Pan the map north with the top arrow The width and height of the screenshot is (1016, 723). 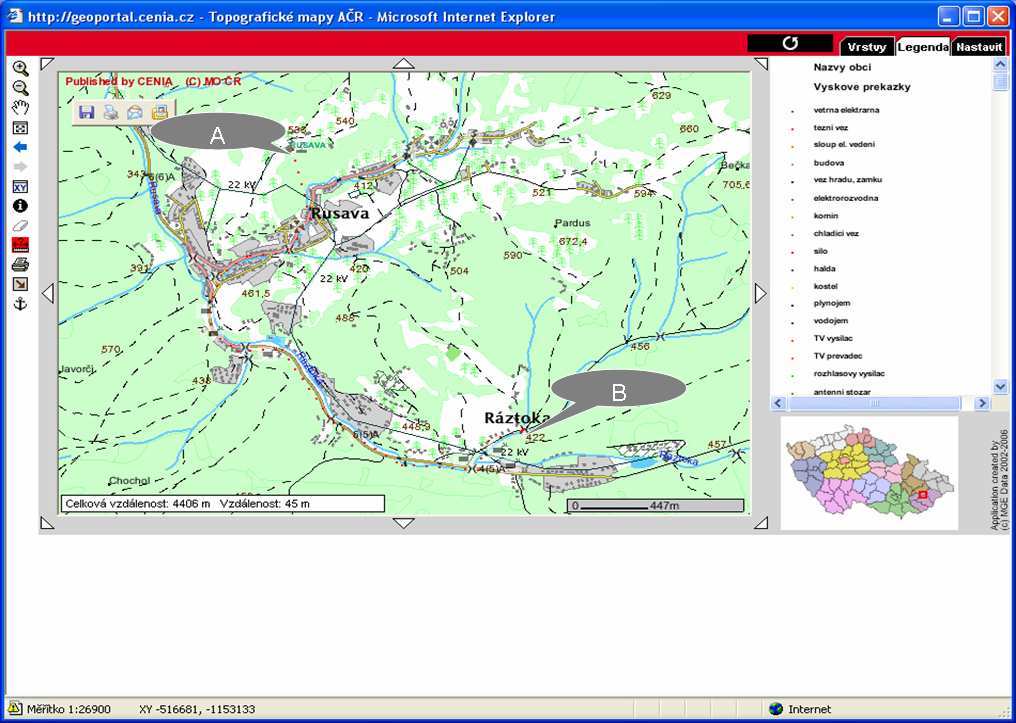pos(404,63)
